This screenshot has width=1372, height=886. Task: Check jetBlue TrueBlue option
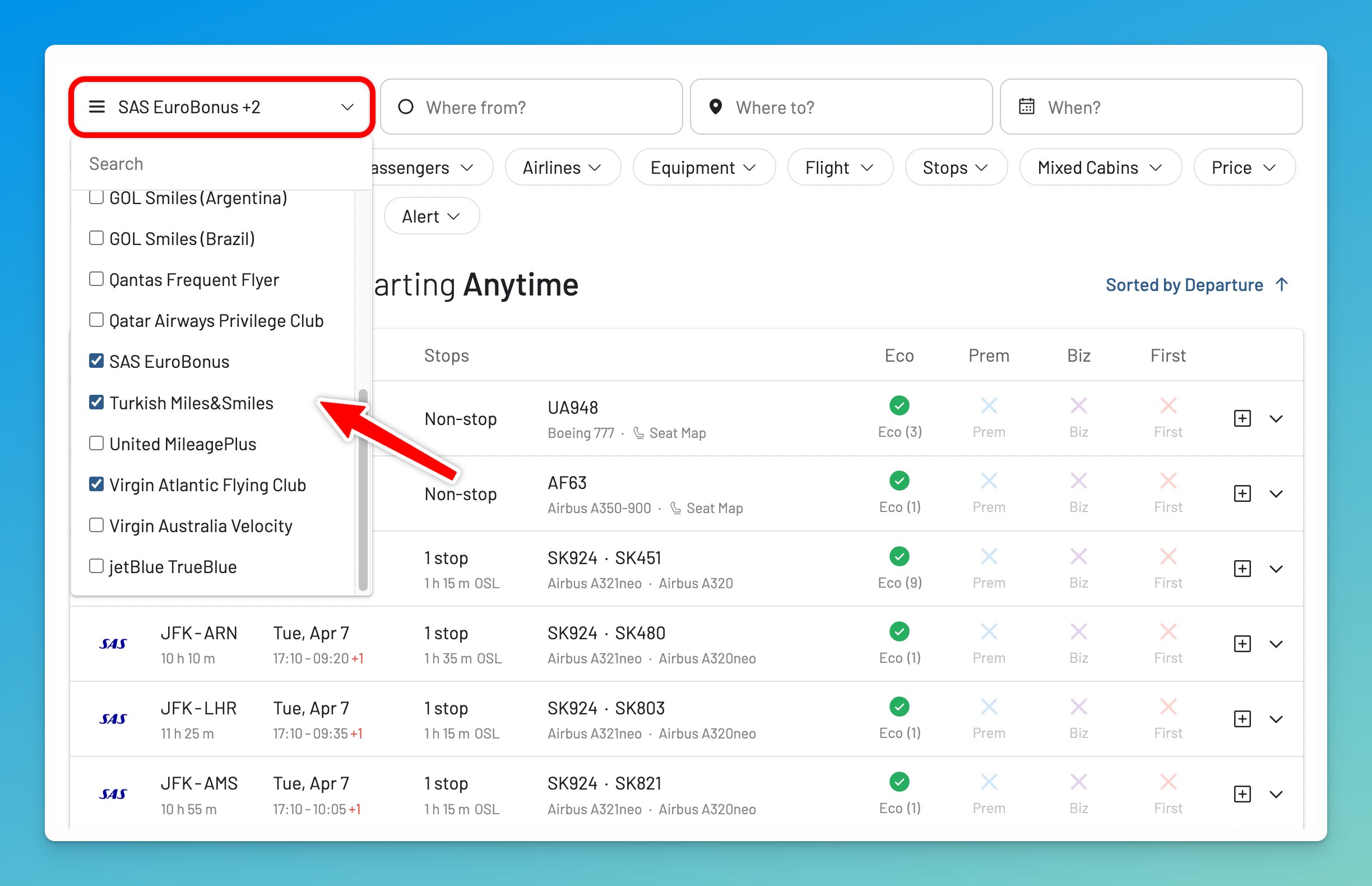coord(96,567)
